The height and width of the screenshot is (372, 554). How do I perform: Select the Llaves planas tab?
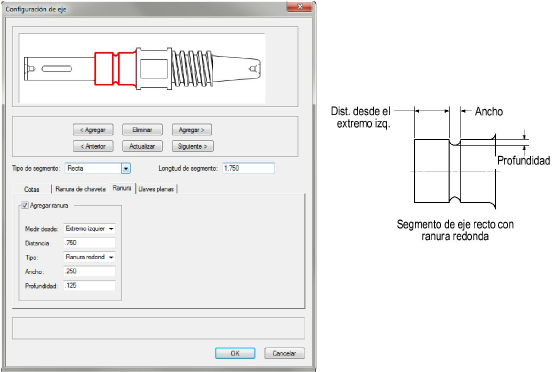pos(156,189)
